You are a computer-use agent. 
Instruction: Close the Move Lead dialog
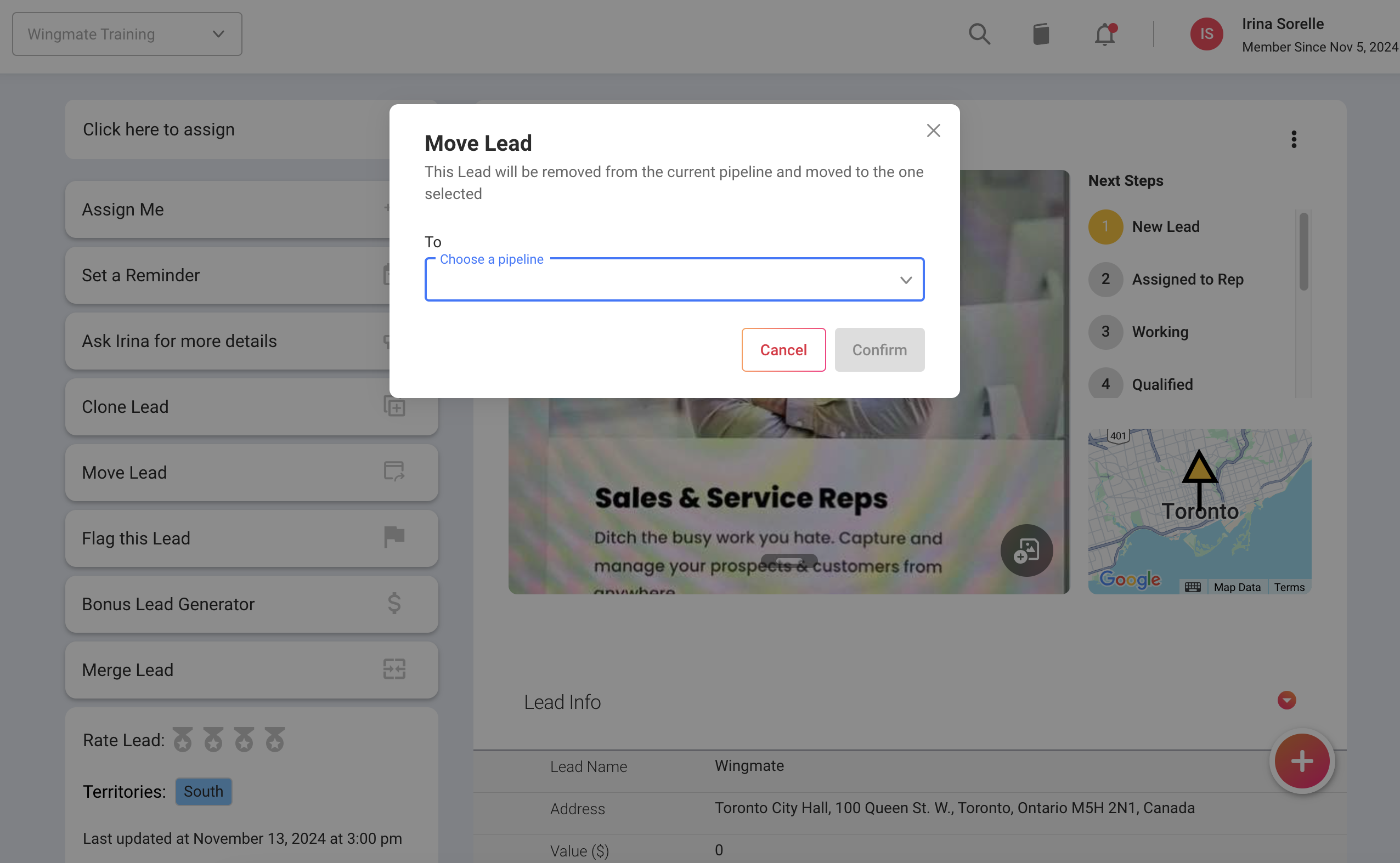coord(933,130)
